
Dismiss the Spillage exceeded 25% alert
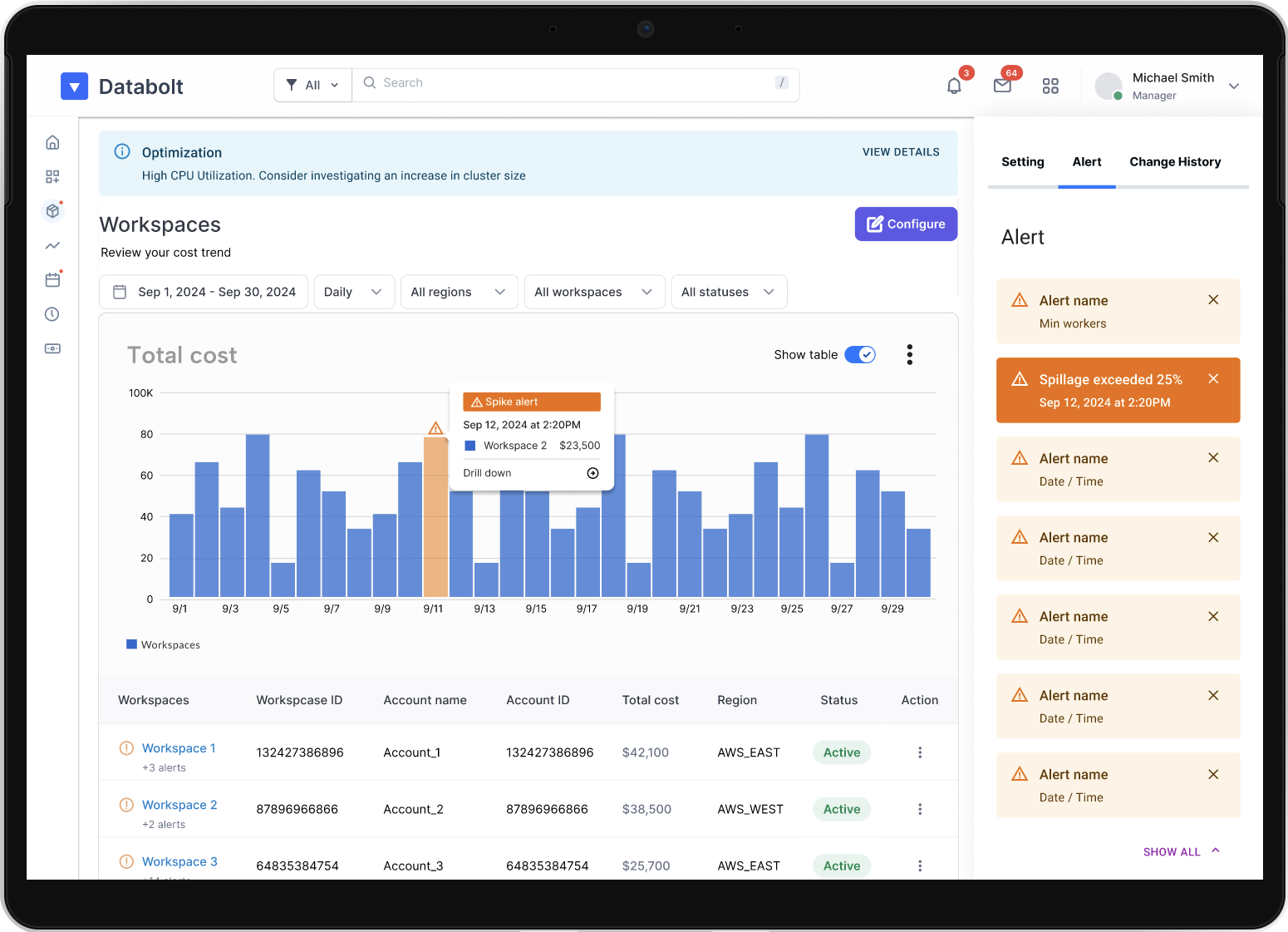tap(1213, 379)
